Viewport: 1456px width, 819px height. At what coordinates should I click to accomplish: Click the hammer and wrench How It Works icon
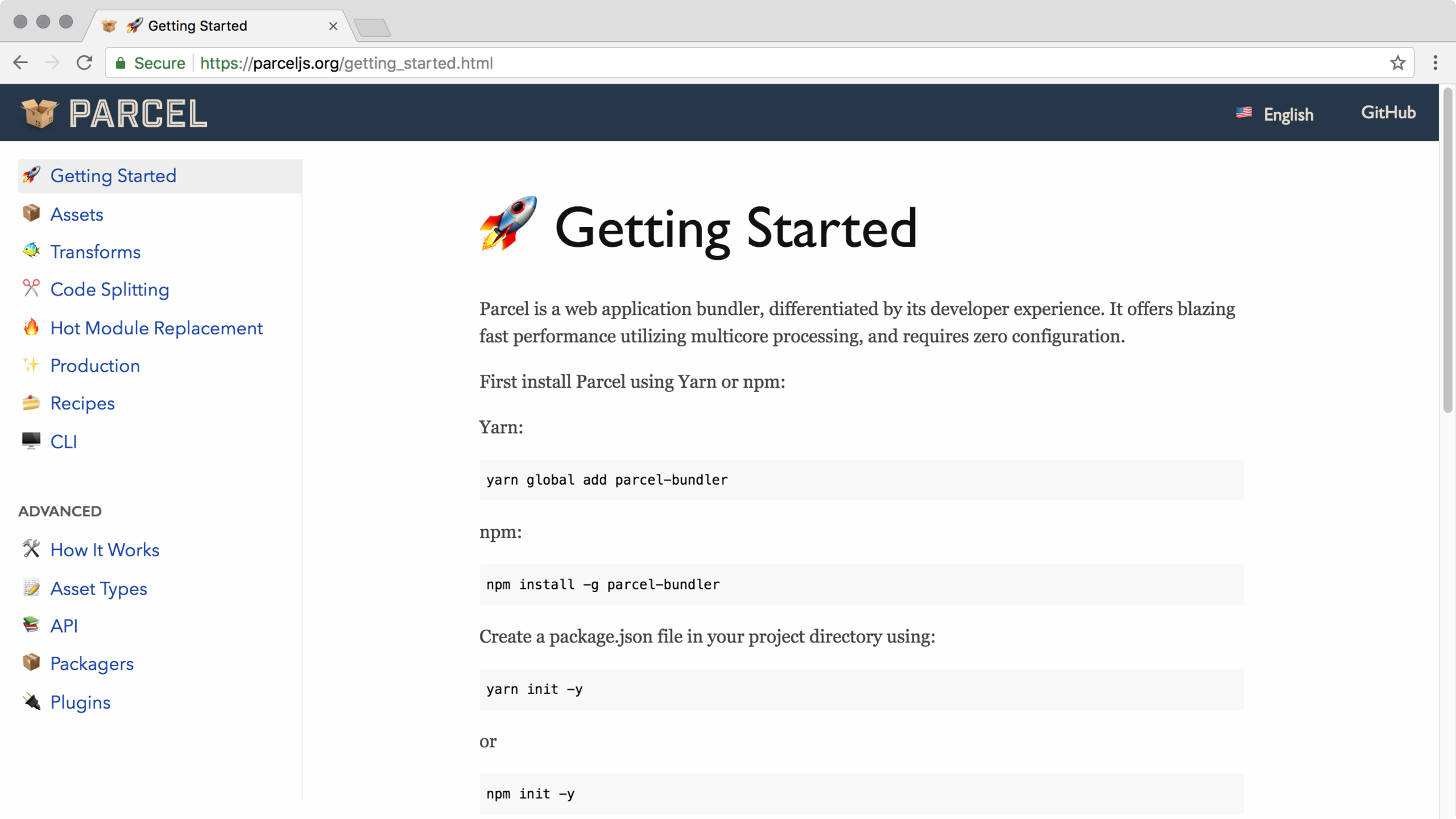[x=31, y=549]
